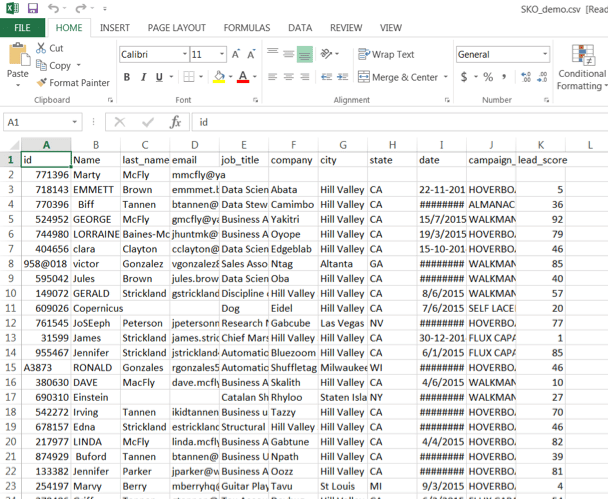Apply Comma Style format
The image size is (608, 499).
tap(504, 77)
